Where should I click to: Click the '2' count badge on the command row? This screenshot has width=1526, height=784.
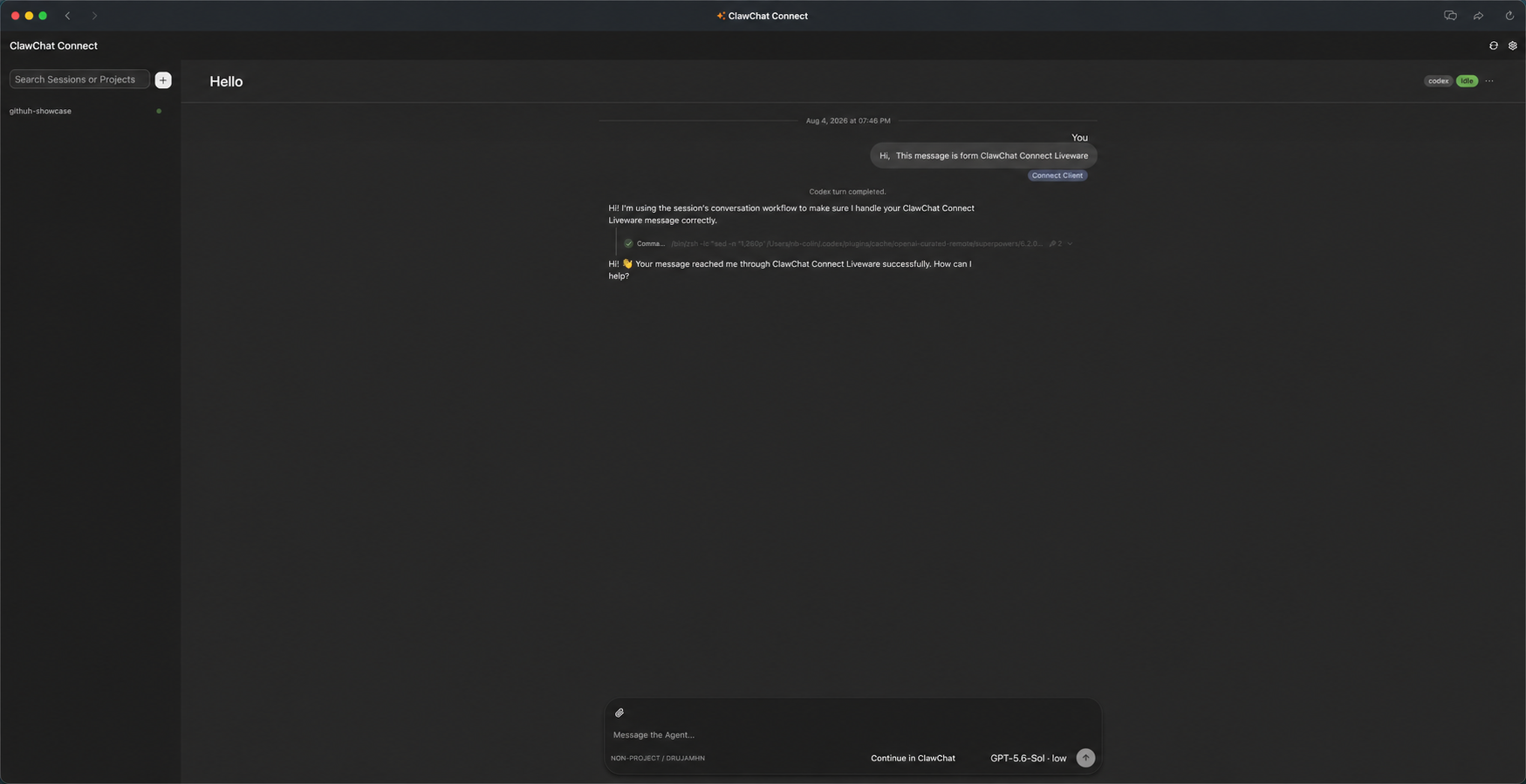1056,244
